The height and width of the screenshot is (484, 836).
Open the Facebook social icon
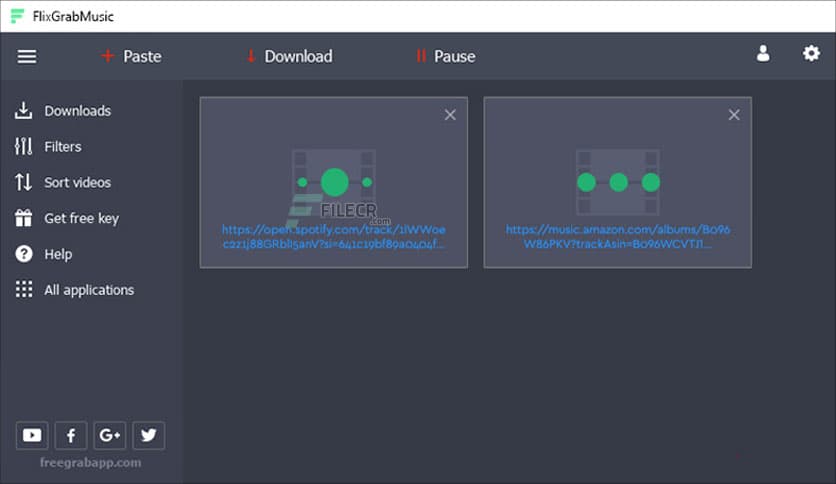pos(71,435)
